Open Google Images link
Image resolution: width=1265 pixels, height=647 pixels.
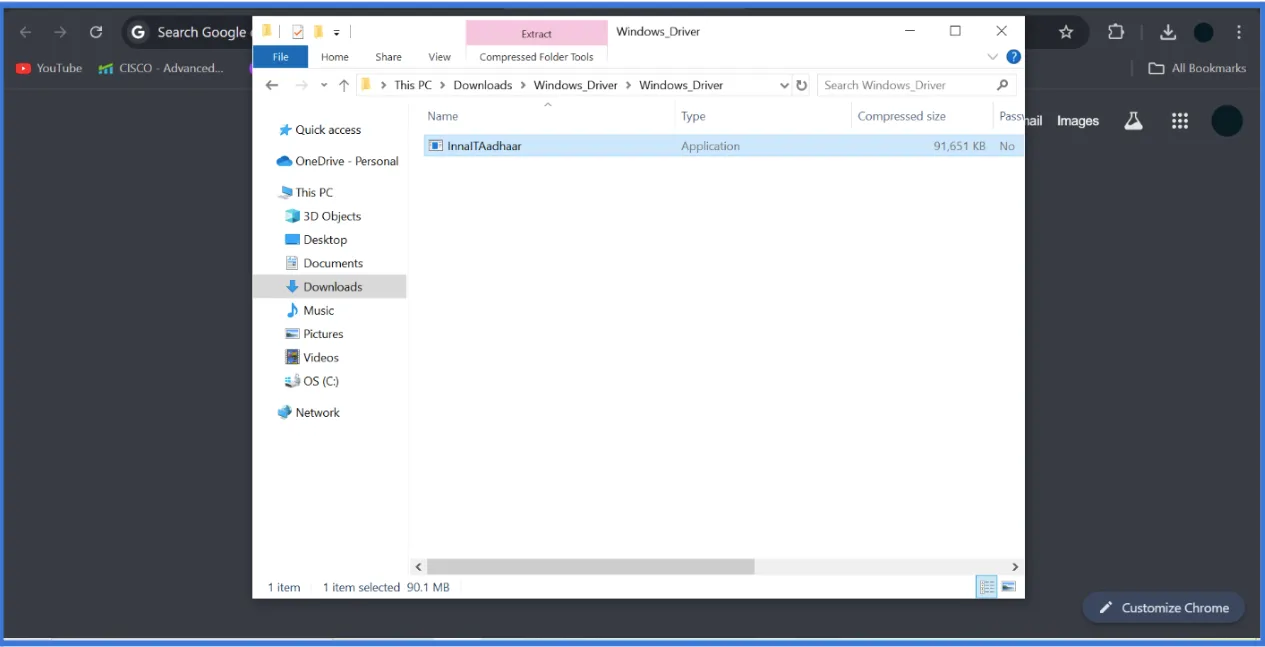point(1078,121)
